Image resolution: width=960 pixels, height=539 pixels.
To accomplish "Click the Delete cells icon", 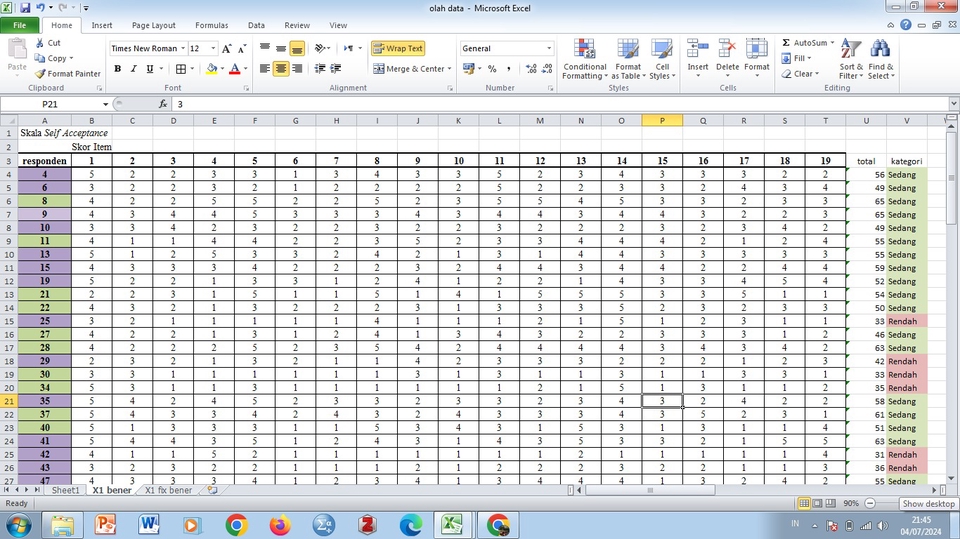I will coord(727,50).
